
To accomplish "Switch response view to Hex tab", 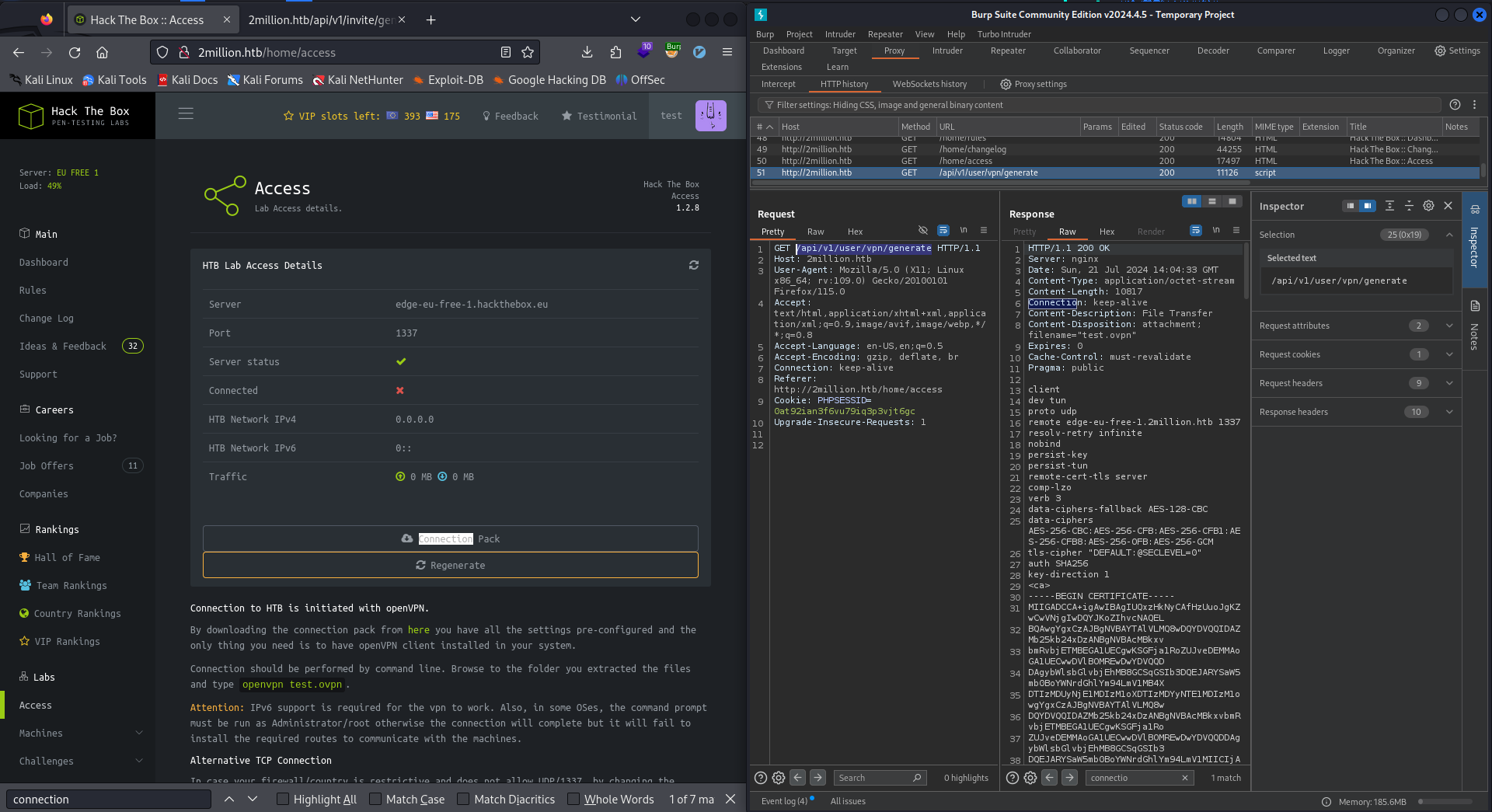I will (1107, 232).
